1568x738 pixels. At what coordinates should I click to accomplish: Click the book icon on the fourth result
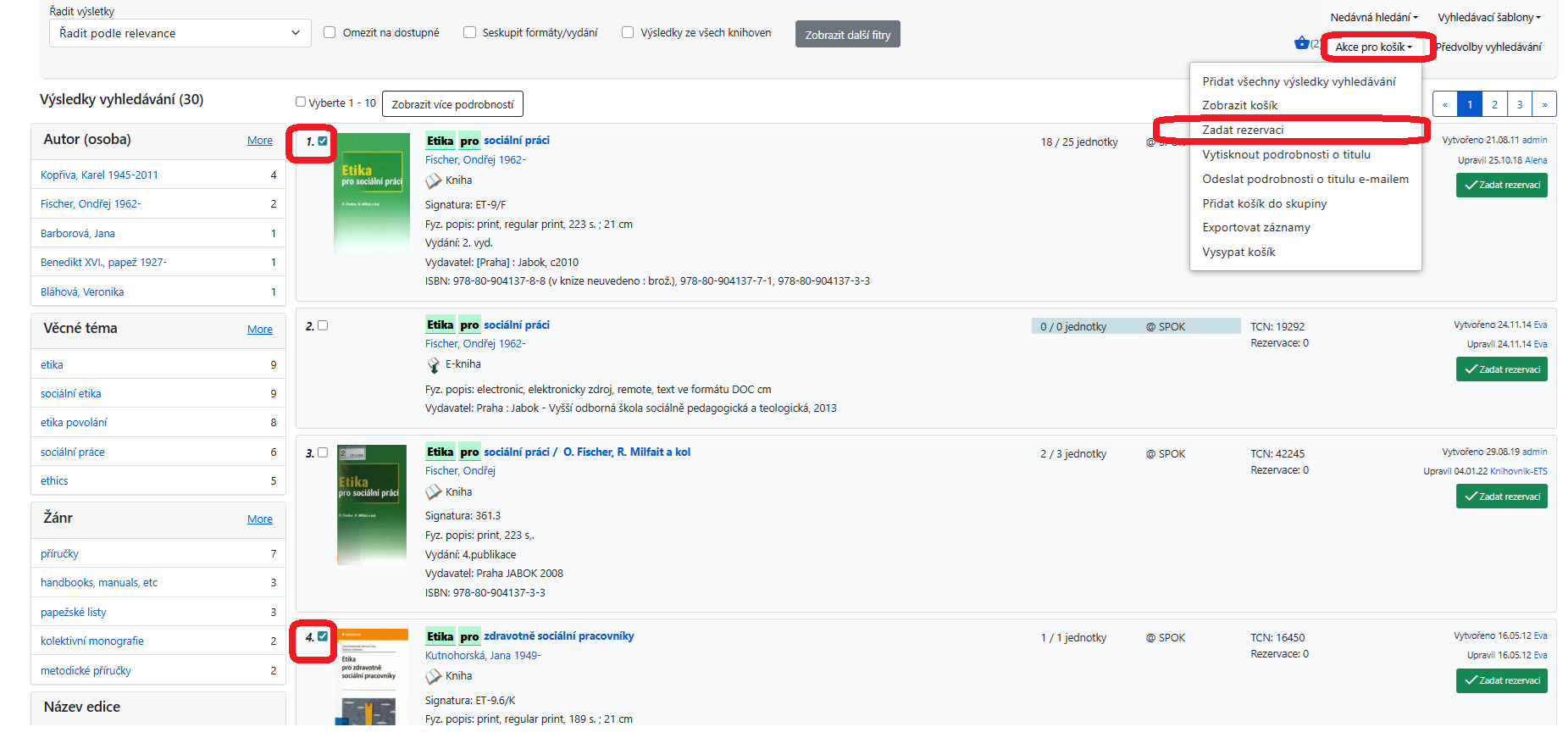(x=433, y=676)
